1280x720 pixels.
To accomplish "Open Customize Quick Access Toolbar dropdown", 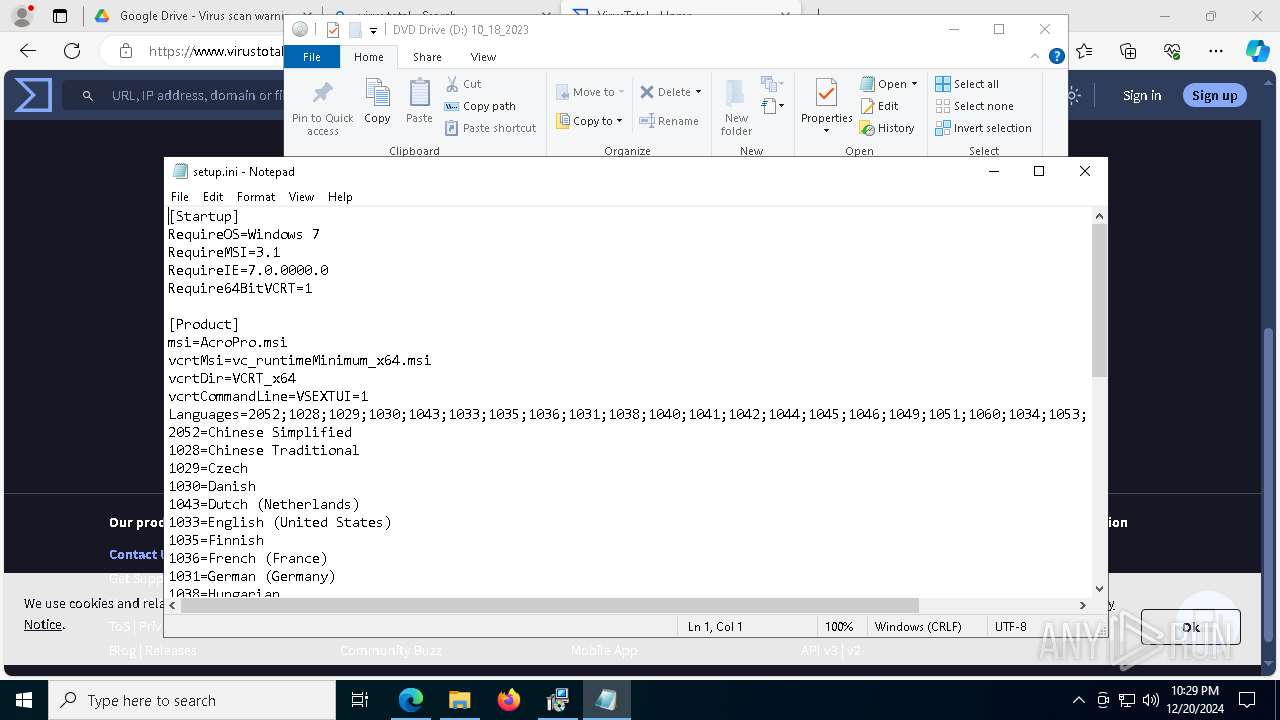I will click(373, 30).
